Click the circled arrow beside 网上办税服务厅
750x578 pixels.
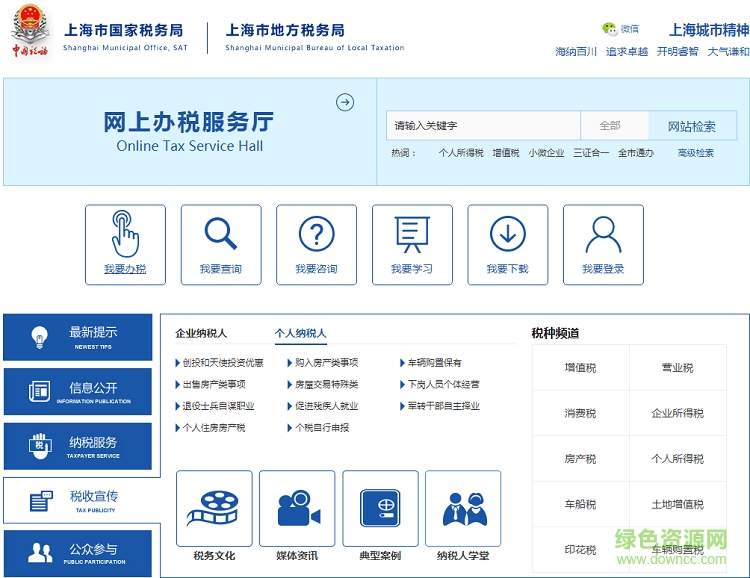pyautogui.click(x=345, y=102)
